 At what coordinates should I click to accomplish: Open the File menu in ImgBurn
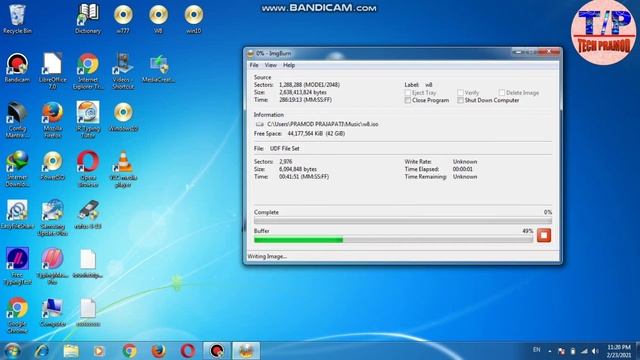point(254,65)
